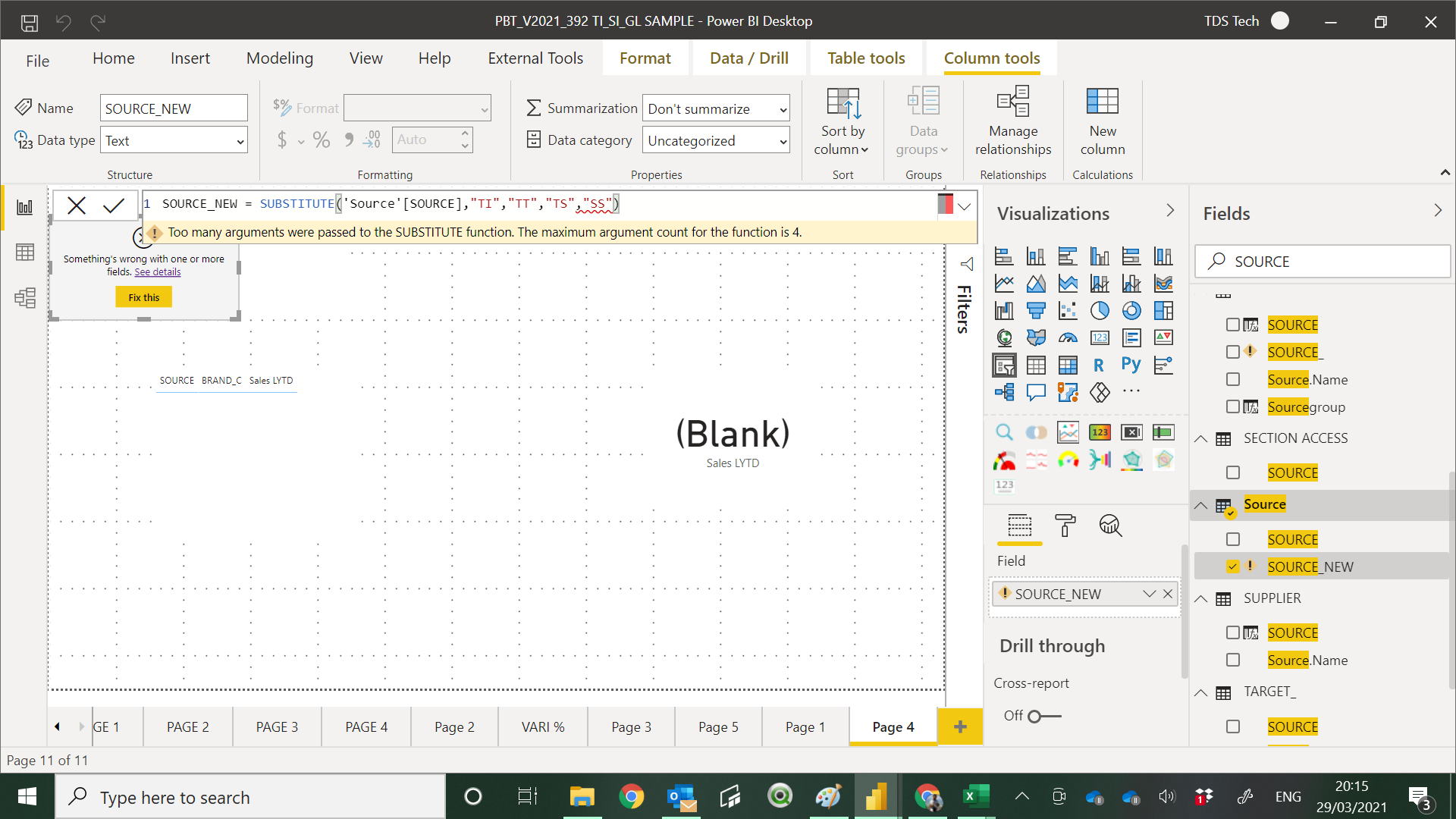Screen dimensions: 1456x819
Task: Open the See details link
Action: pyautogui.click(x=158, y=271)
